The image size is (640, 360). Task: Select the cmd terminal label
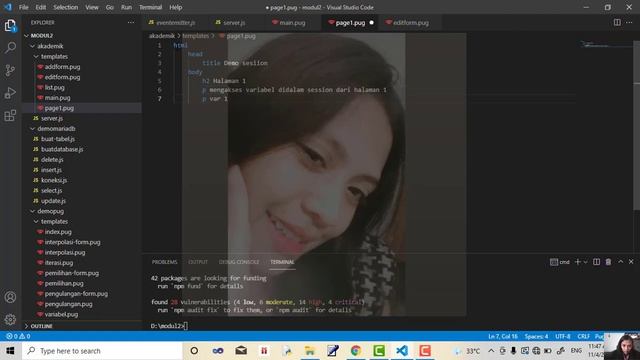[x=560, y=262]
